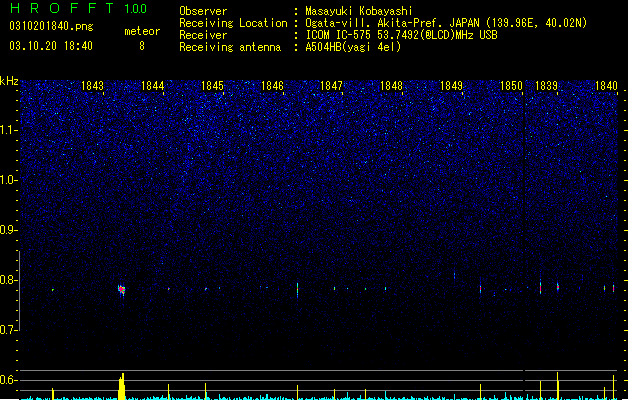This screenshot has height=400, width=629.
Task: Click the bright meteor echo after 1843
Action: [122, 290]
